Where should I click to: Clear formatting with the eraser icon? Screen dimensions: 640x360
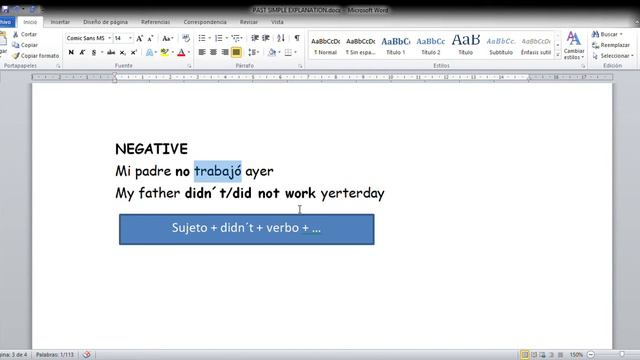[x=186, y=38]
